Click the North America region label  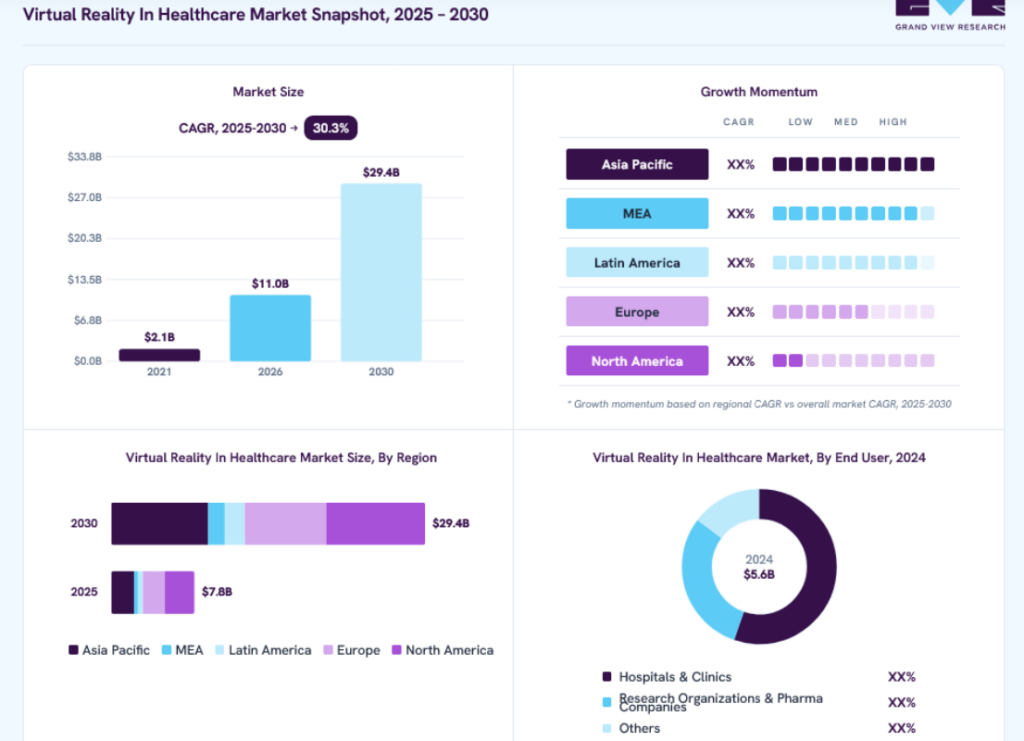(637, 361)
